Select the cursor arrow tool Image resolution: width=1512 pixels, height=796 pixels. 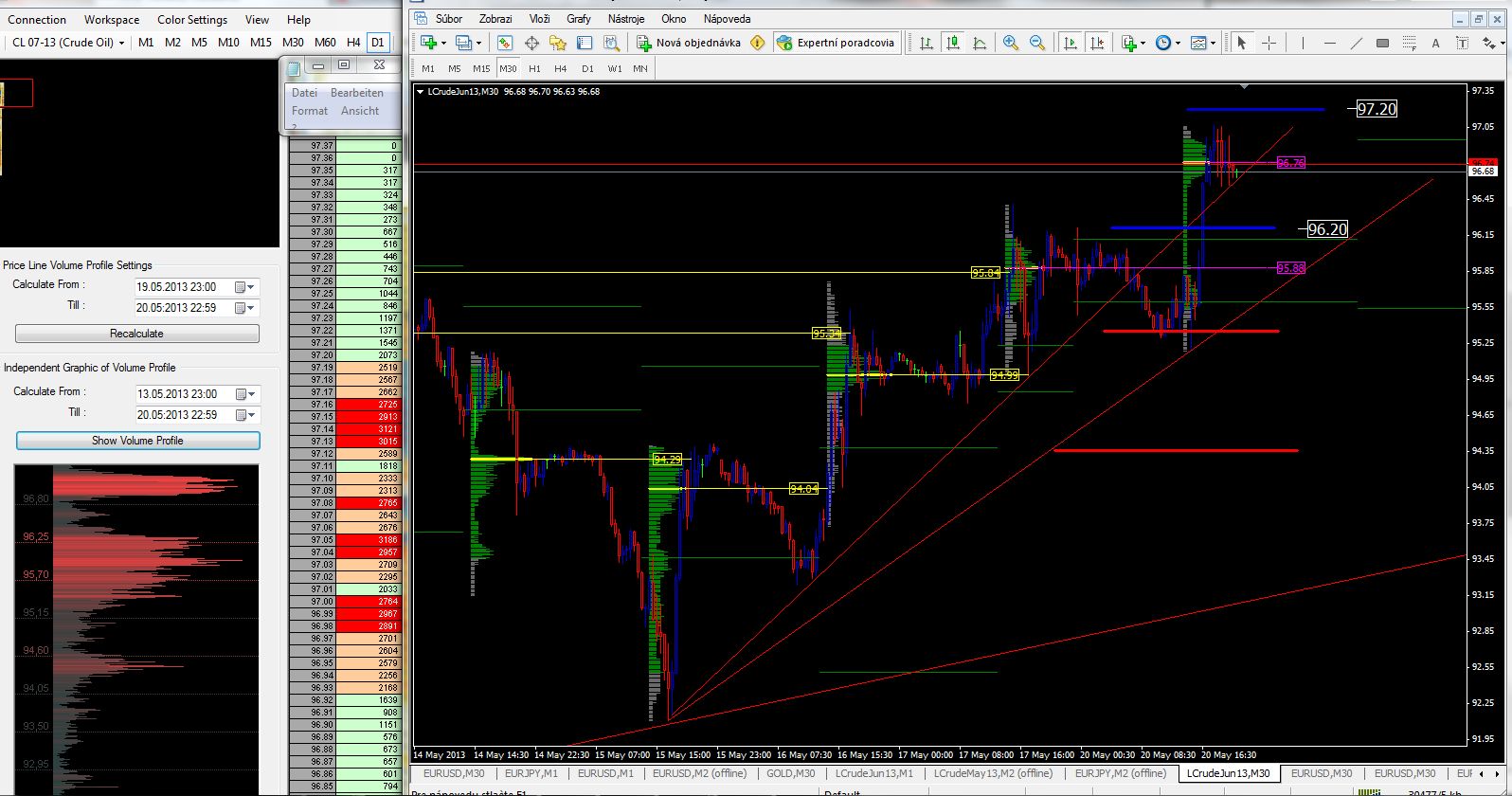[1241, 43]
